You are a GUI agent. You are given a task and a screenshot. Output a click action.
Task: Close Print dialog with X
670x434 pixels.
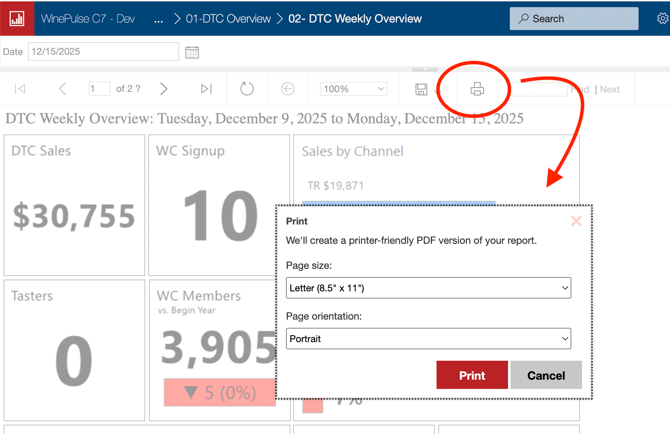coord(576,221)
